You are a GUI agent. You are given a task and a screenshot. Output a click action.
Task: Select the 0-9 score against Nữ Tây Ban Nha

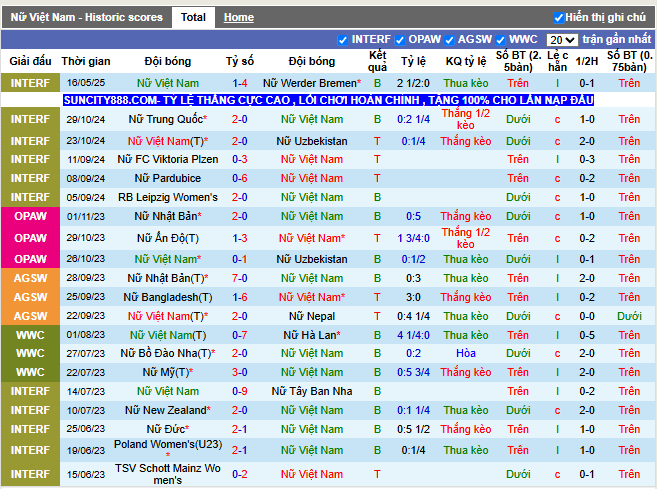point(240,391)
